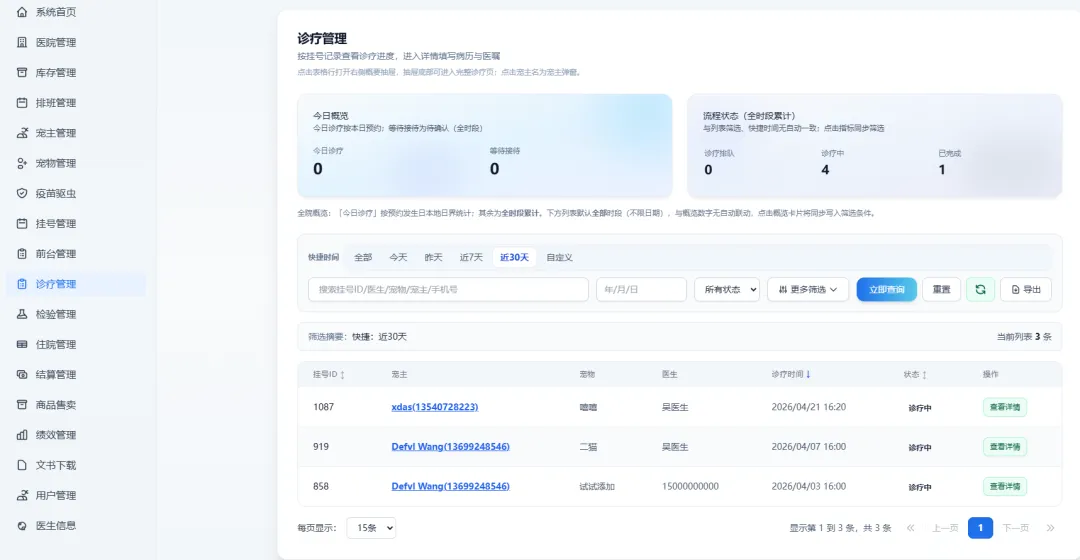Click the 用户管理 user icon
1080x560 pixels.
(x=22, y=495)
